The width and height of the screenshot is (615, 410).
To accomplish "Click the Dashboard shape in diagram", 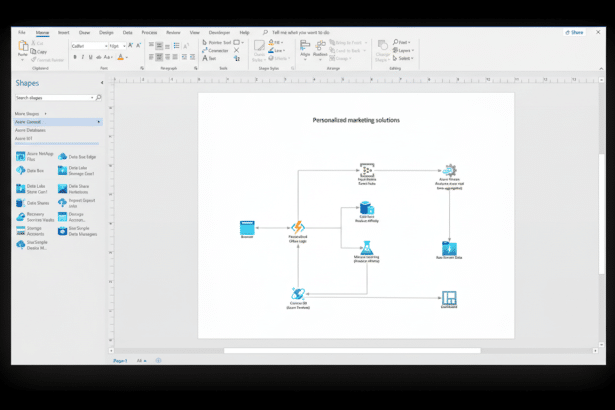I will (x=449, y=298).
